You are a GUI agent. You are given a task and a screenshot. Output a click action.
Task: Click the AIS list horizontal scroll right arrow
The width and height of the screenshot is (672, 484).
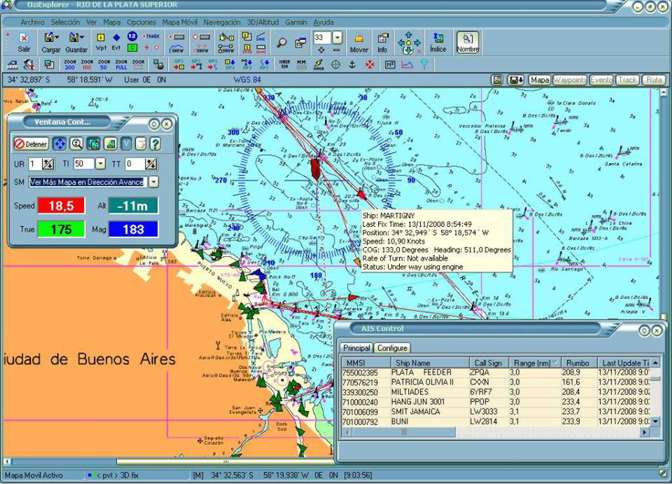click(645, 433)
